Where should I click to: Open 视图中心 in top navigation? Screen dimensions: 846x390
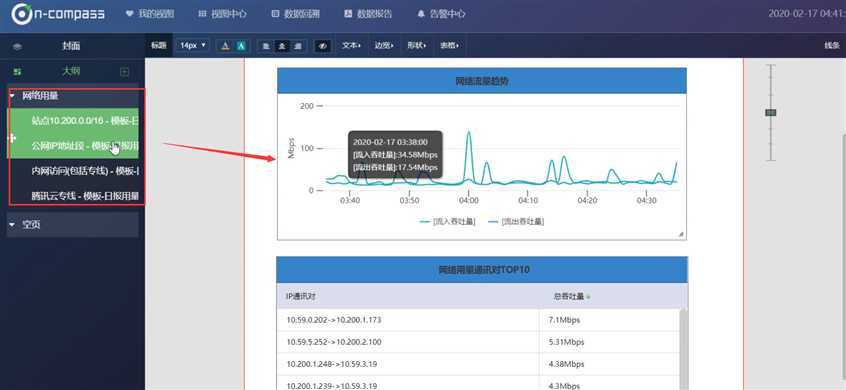click(222, 14)
